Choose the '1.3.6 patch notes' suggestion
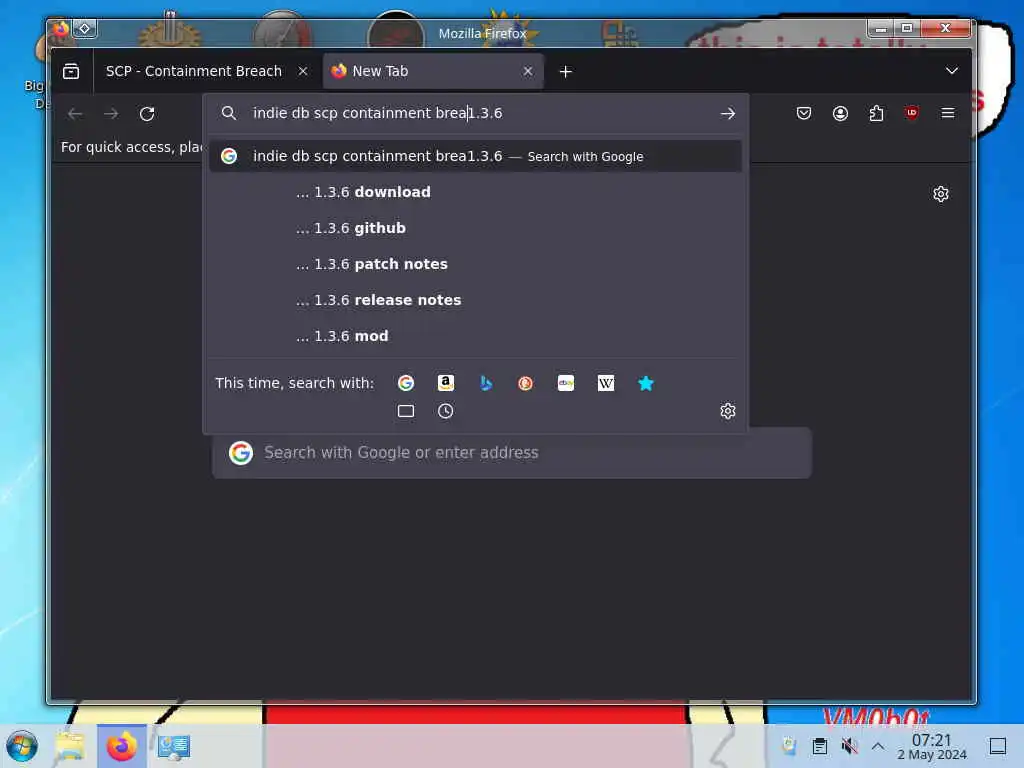 (x=475, y=264)
